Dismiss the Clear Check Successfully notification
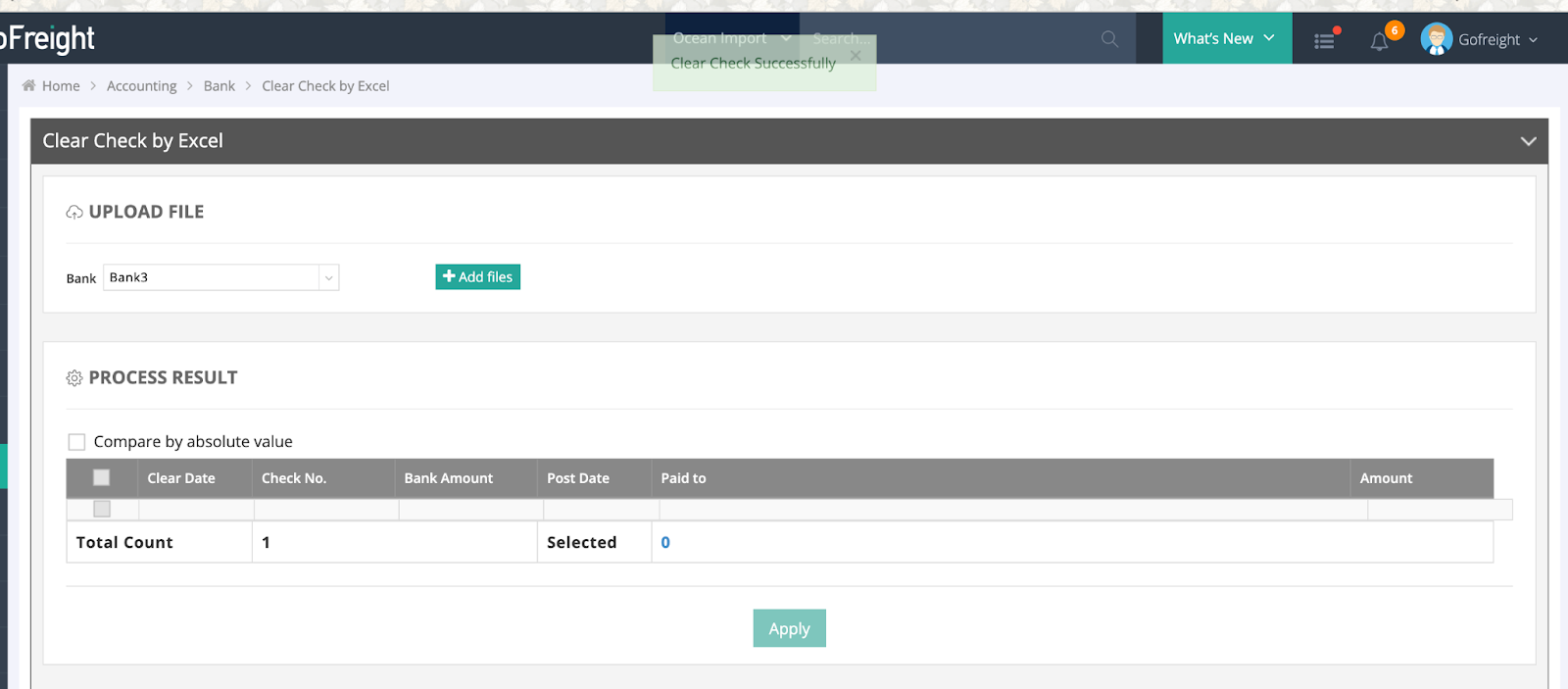Image resolution: width=1568 pixels, height=689 pixels. 856,56
